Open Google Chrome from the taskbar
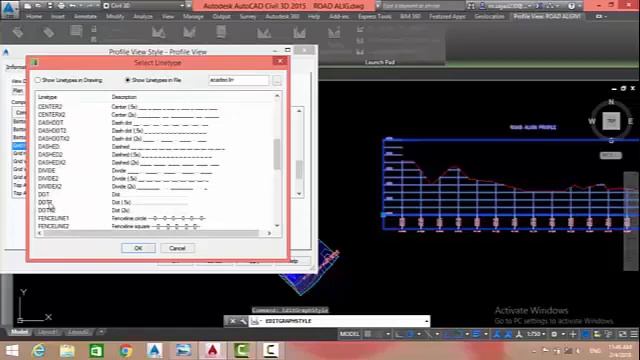Image resolution: width=640 pixels, height=360 pixels. (x=126, y=350)
